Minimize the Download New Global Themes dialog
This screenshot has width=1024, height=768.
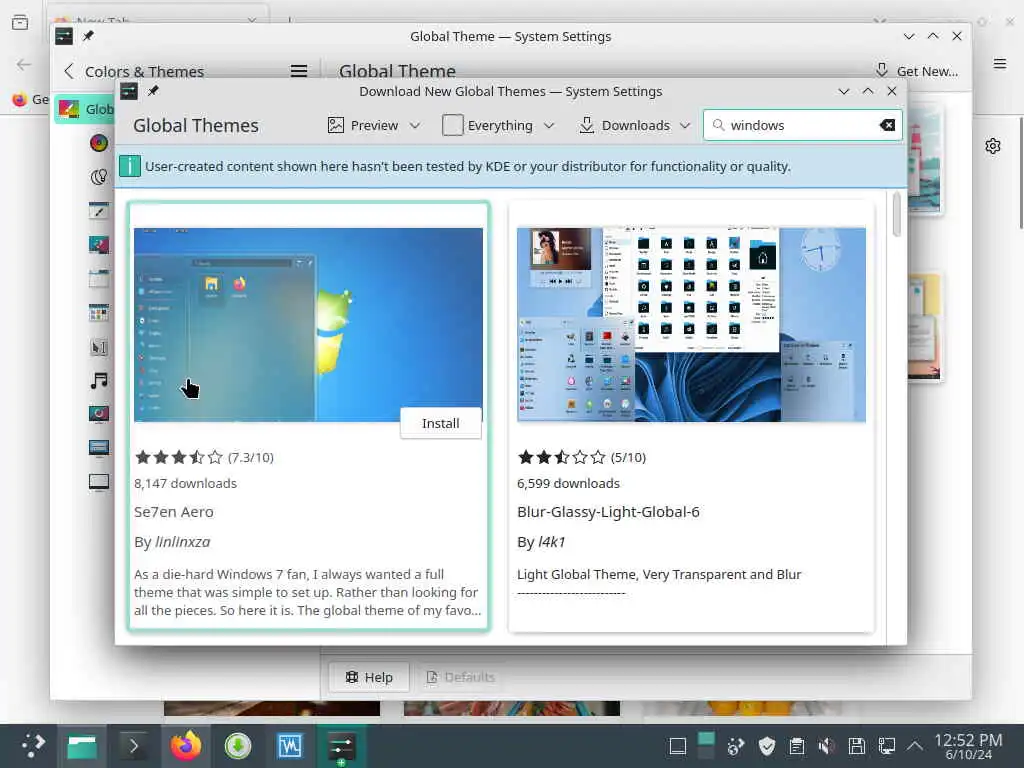(x=844, y=91)
